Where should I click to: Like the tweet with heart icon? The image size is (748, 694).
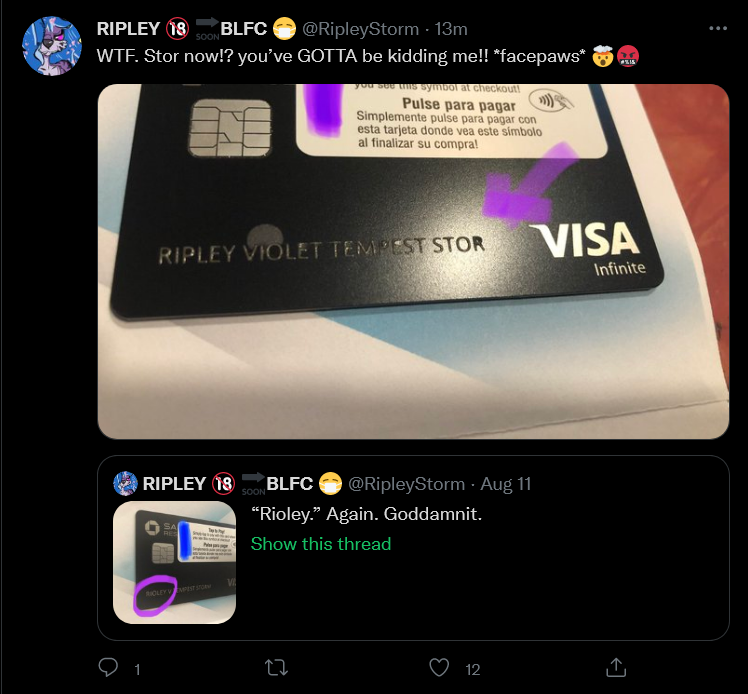click(x=439, y=667)
